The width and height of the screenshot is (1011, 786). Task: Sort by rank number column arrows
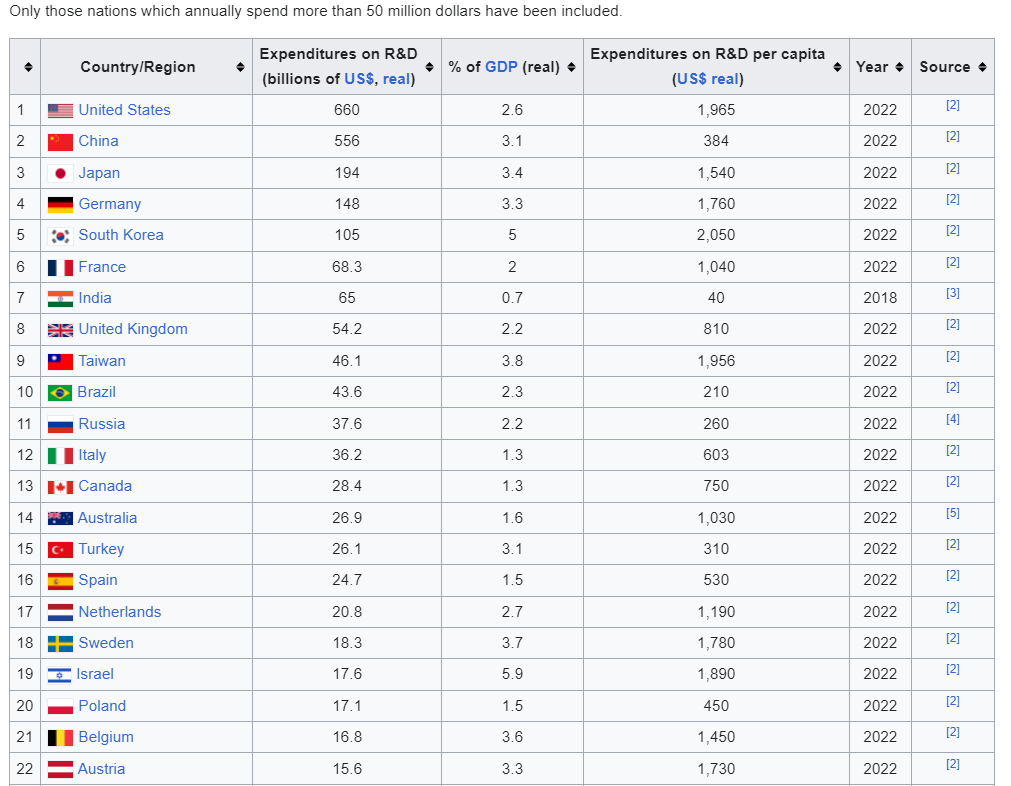point(28,67)
